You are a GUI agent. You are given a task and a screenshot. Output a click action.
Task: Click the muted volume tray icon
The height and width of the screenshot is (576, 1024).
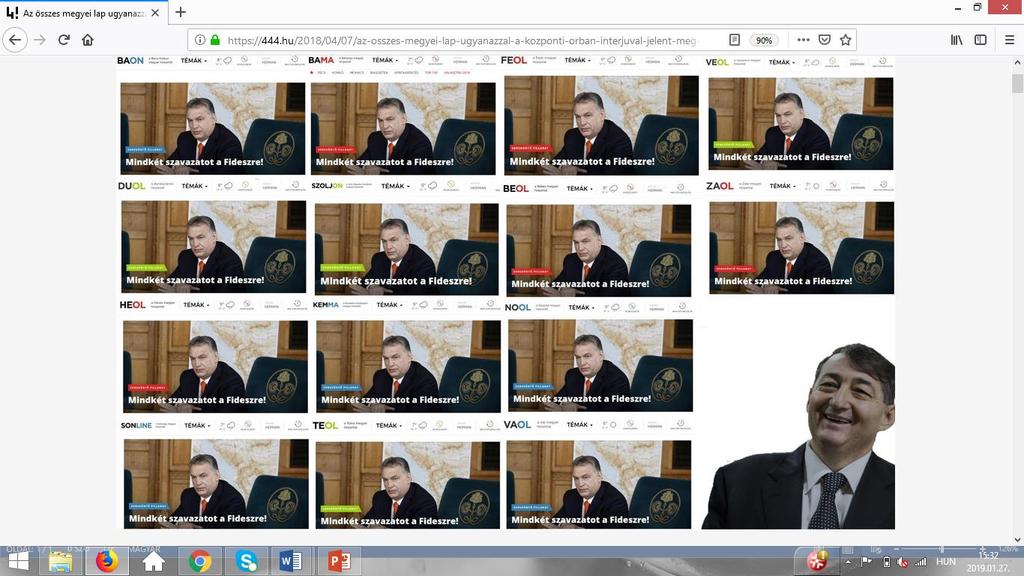[x=903, y=562]
